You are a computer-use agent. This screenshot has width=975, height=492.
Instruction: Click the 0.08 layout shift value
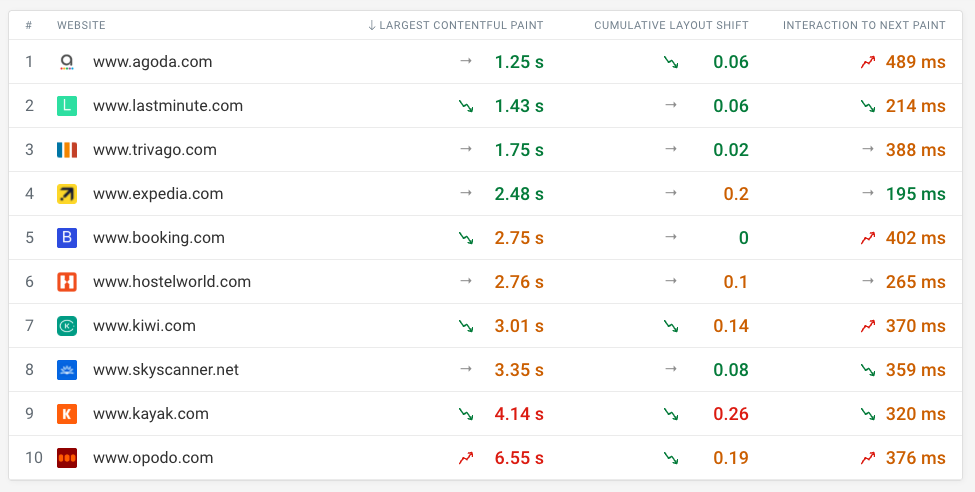tap(731, 370)
